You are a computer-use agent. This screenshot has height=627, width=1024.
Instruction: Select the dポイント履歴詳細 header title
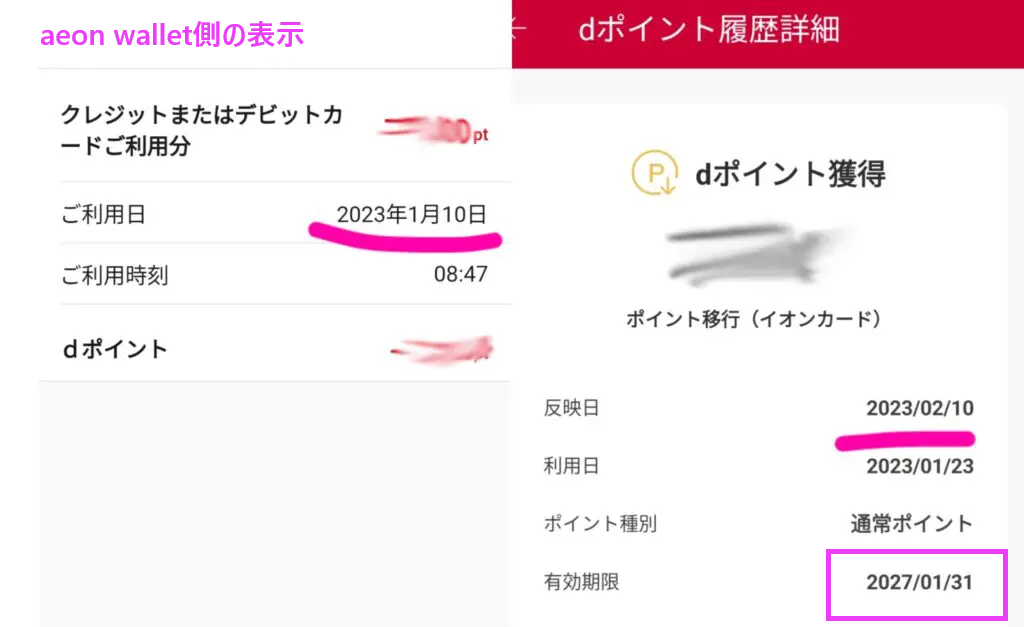pyautogui.click(x=709, y=30)
